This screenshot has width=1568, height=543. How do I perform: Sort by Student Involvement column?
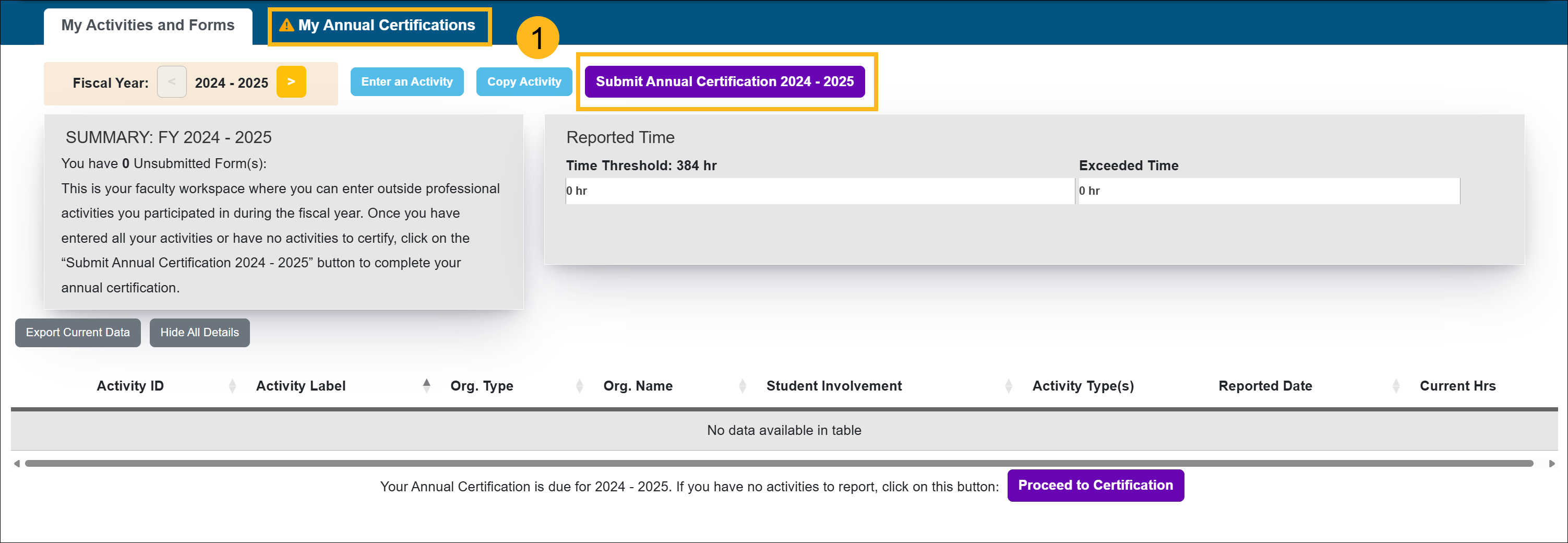833,386
